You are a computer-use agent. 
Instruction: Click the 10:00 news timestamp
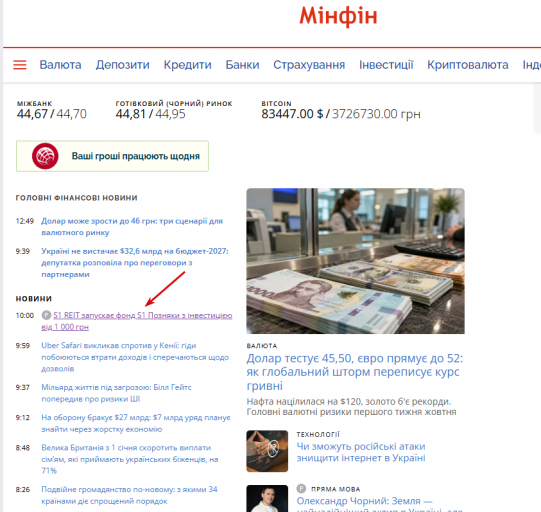pos(24,315)
